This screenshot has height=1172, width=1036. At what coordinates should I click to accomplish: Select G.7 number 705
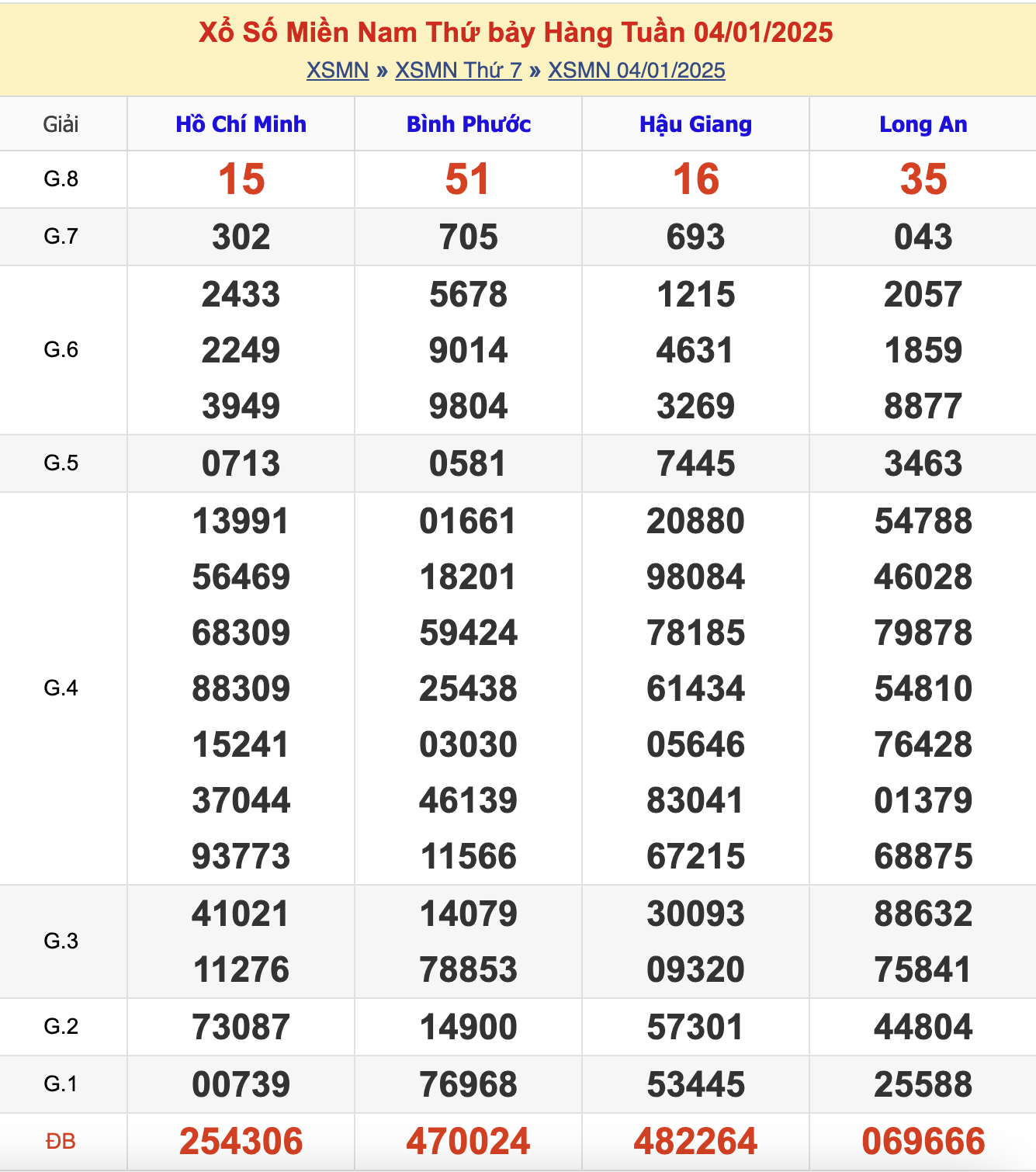[469, 237]
